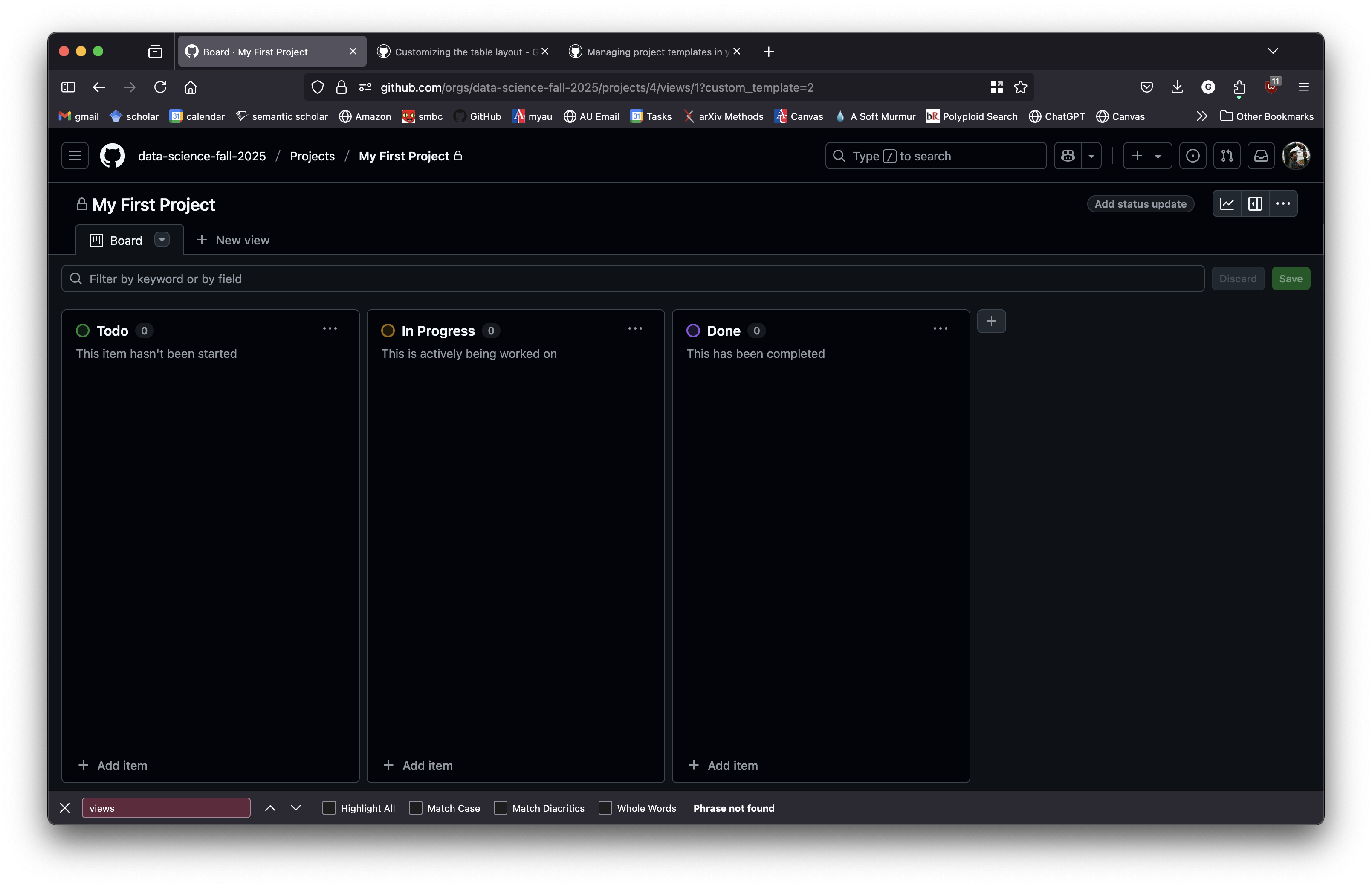Go to previous find match arrow
The height and width of the screenshot is (888, 1372).
(x=270, y=808)
